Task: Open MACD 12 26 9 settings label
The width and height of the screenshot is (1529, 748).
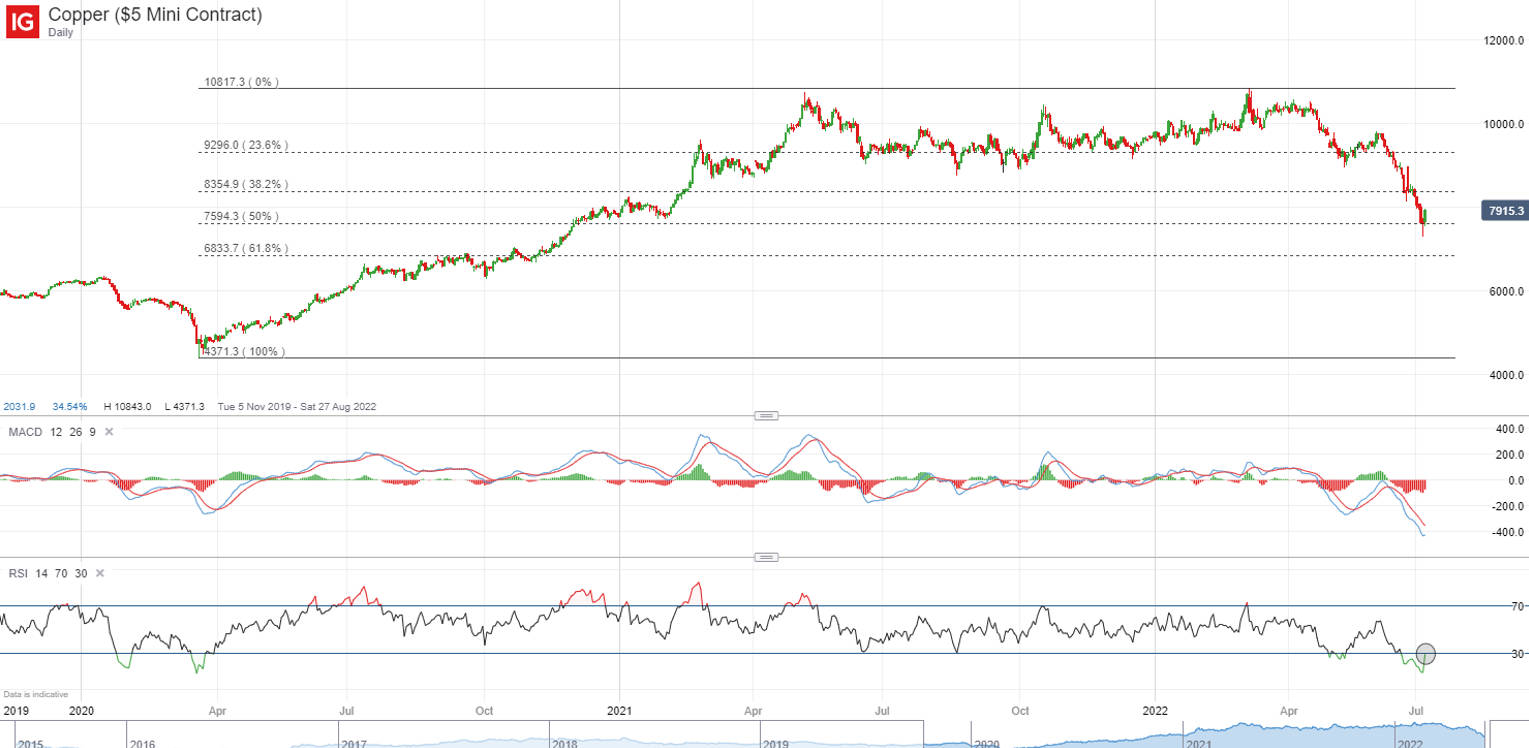Action: [x=52, y=432]
